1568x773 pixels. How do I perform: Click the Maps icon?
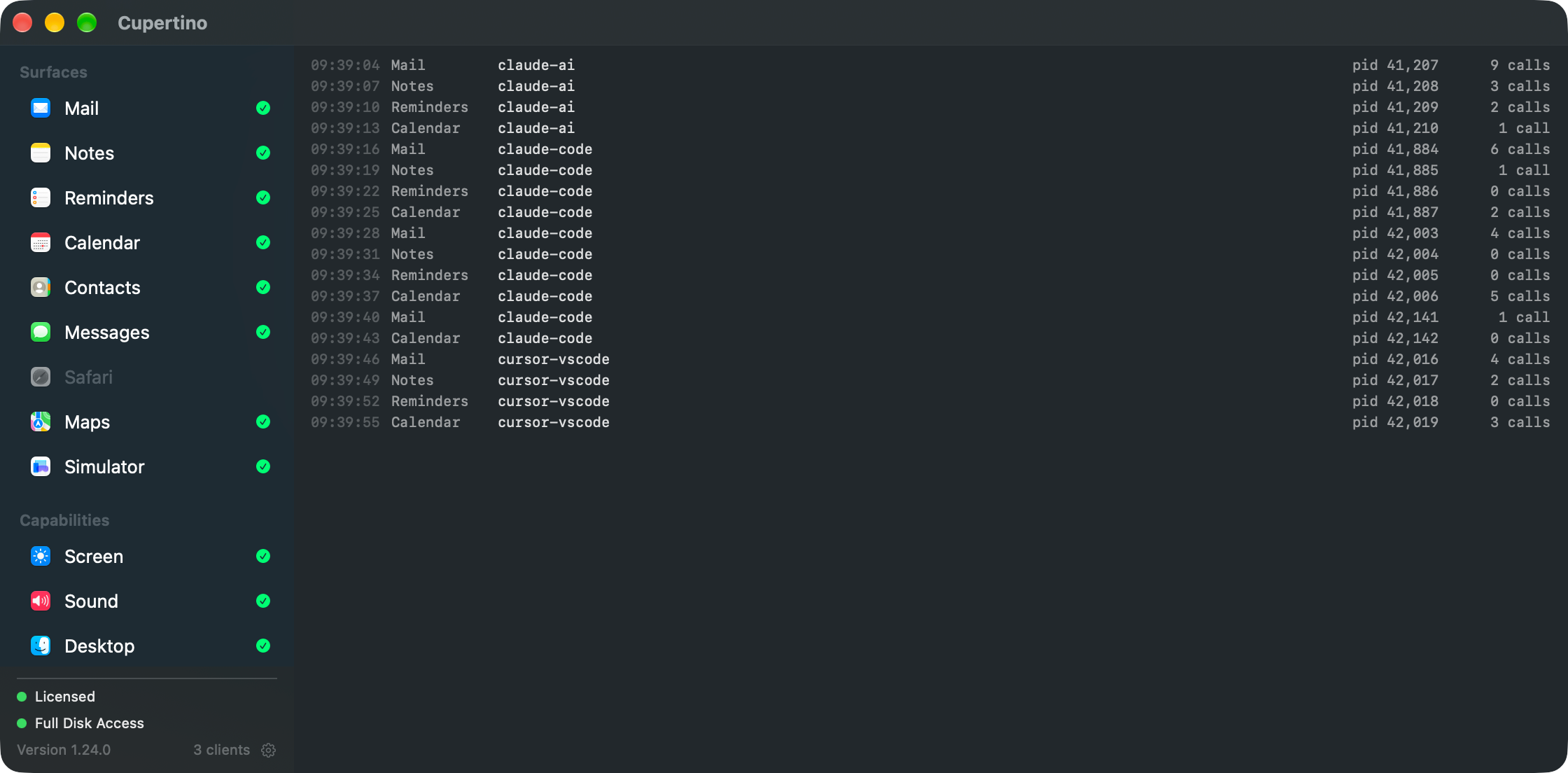(41, 422)
